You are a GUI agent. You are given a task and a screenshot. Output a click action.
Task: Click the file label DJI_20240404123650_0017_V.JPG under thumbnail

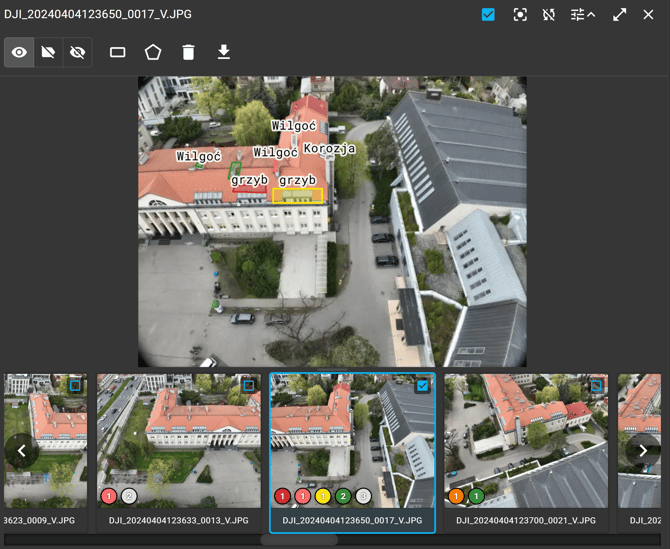click(352, 520)
